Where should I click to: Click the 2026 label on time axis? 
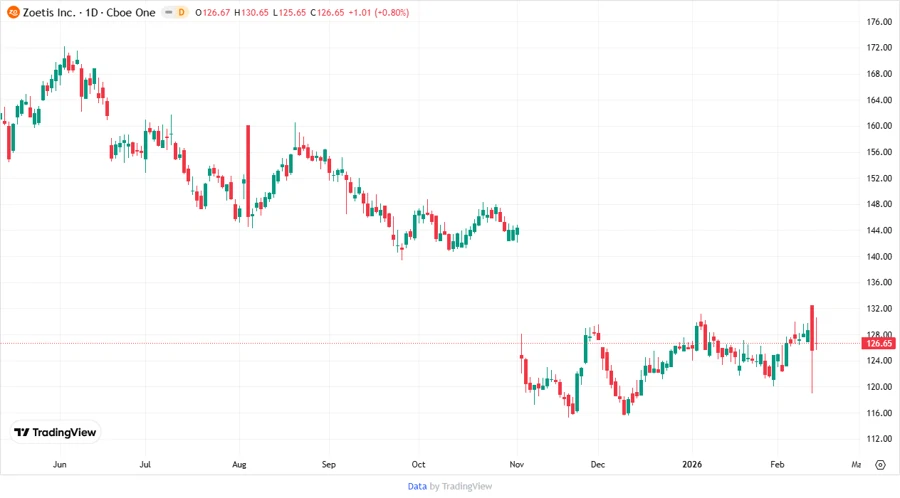tap(692, 464)
